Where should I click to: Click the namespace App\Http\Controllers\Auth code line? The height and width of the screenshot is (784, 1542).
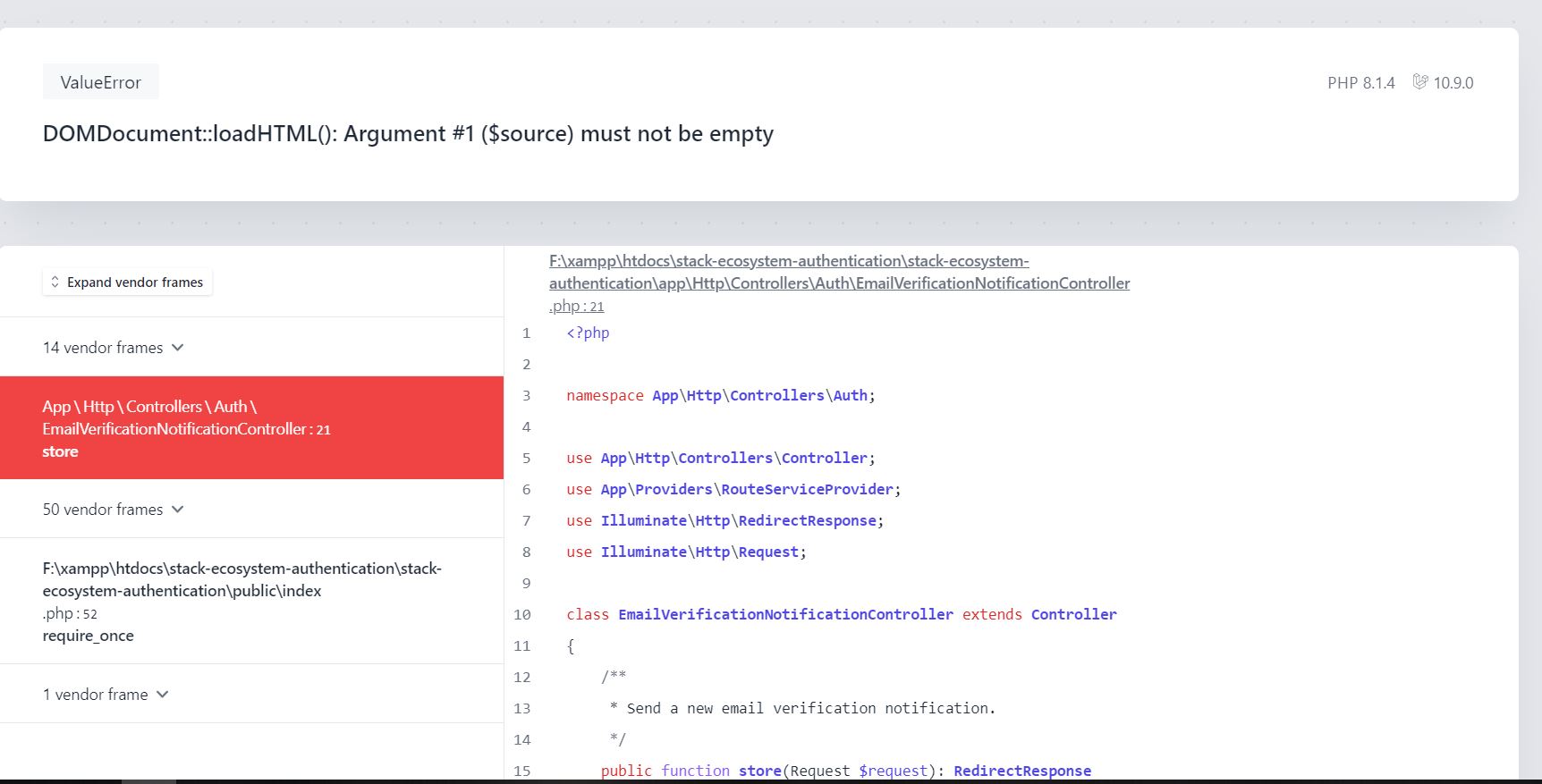721,395
